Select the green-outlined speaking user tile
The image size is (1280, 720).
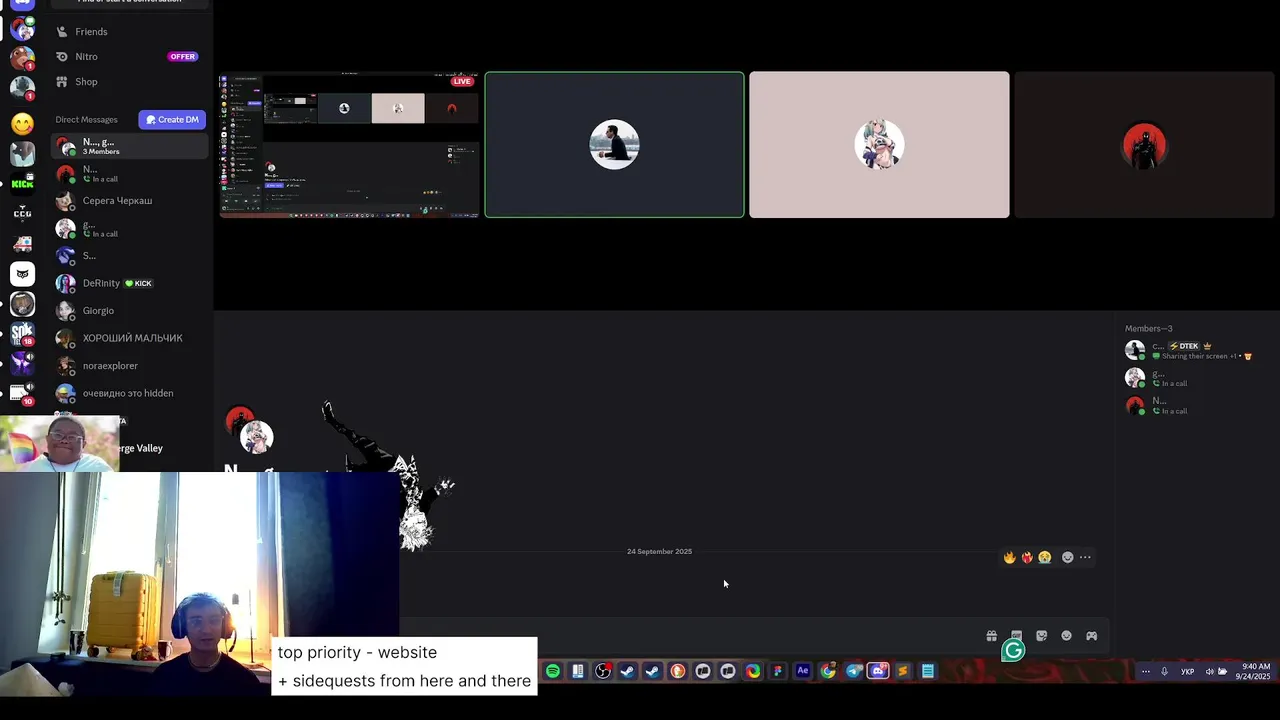tap(614, 144)
